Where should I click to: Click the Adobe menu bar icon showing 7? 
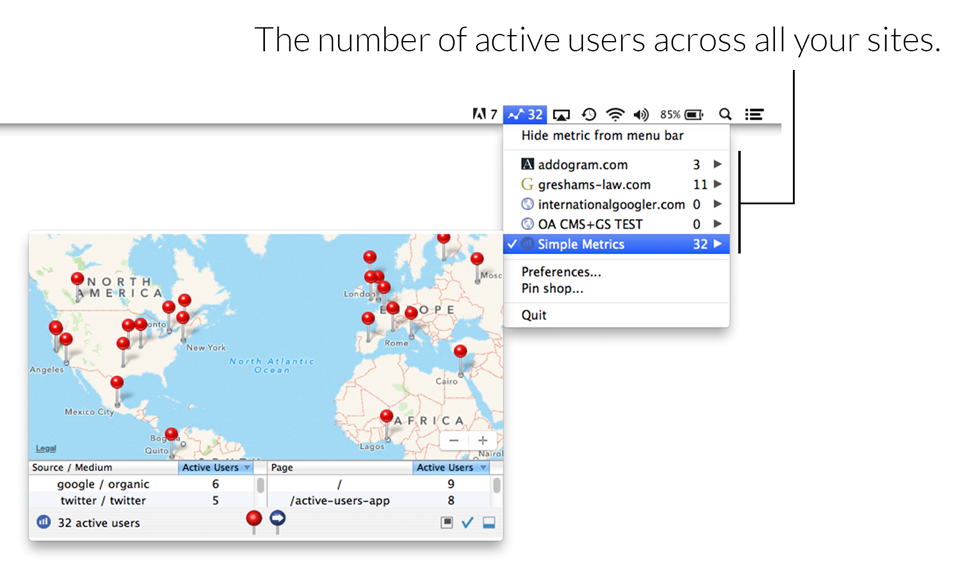484,114
